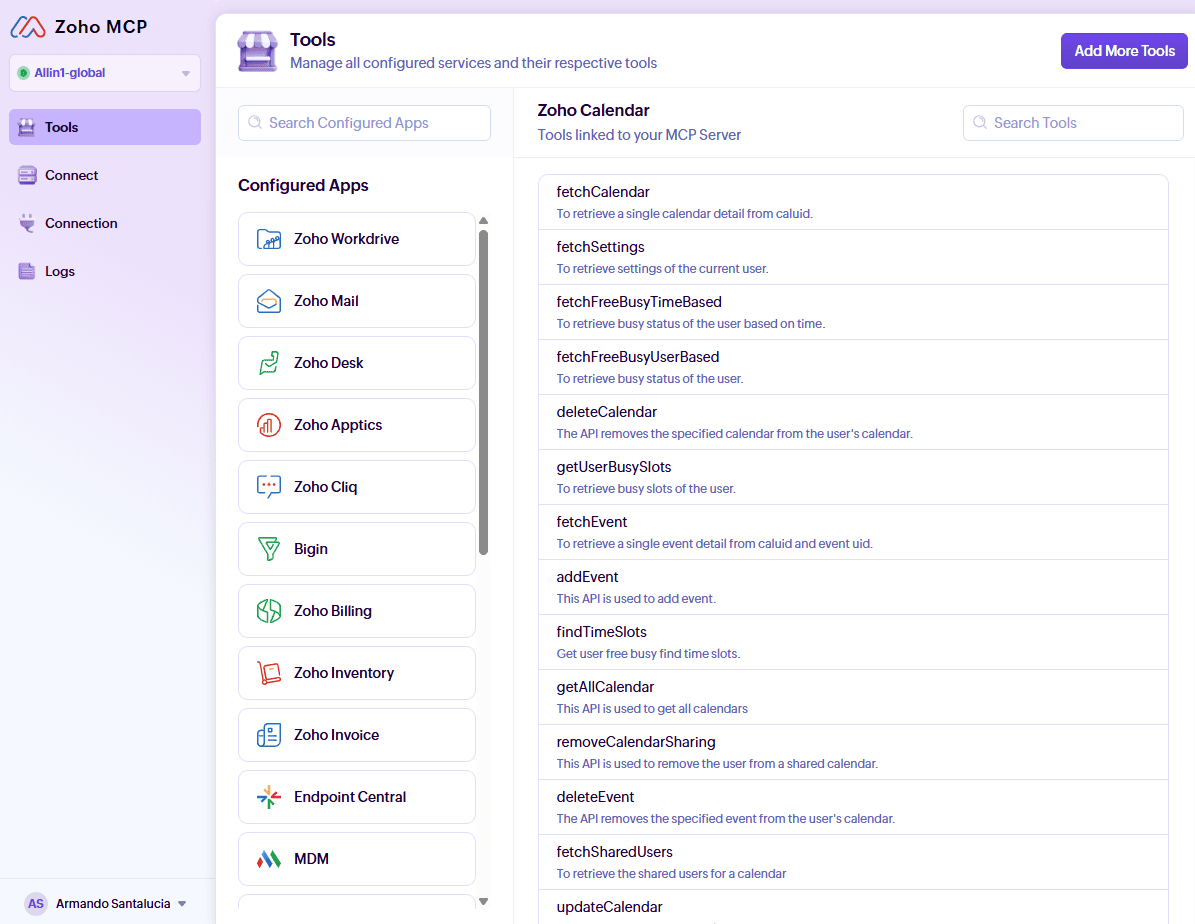
Task: Click the Zoho Billing icon
Action: point(269,611)
